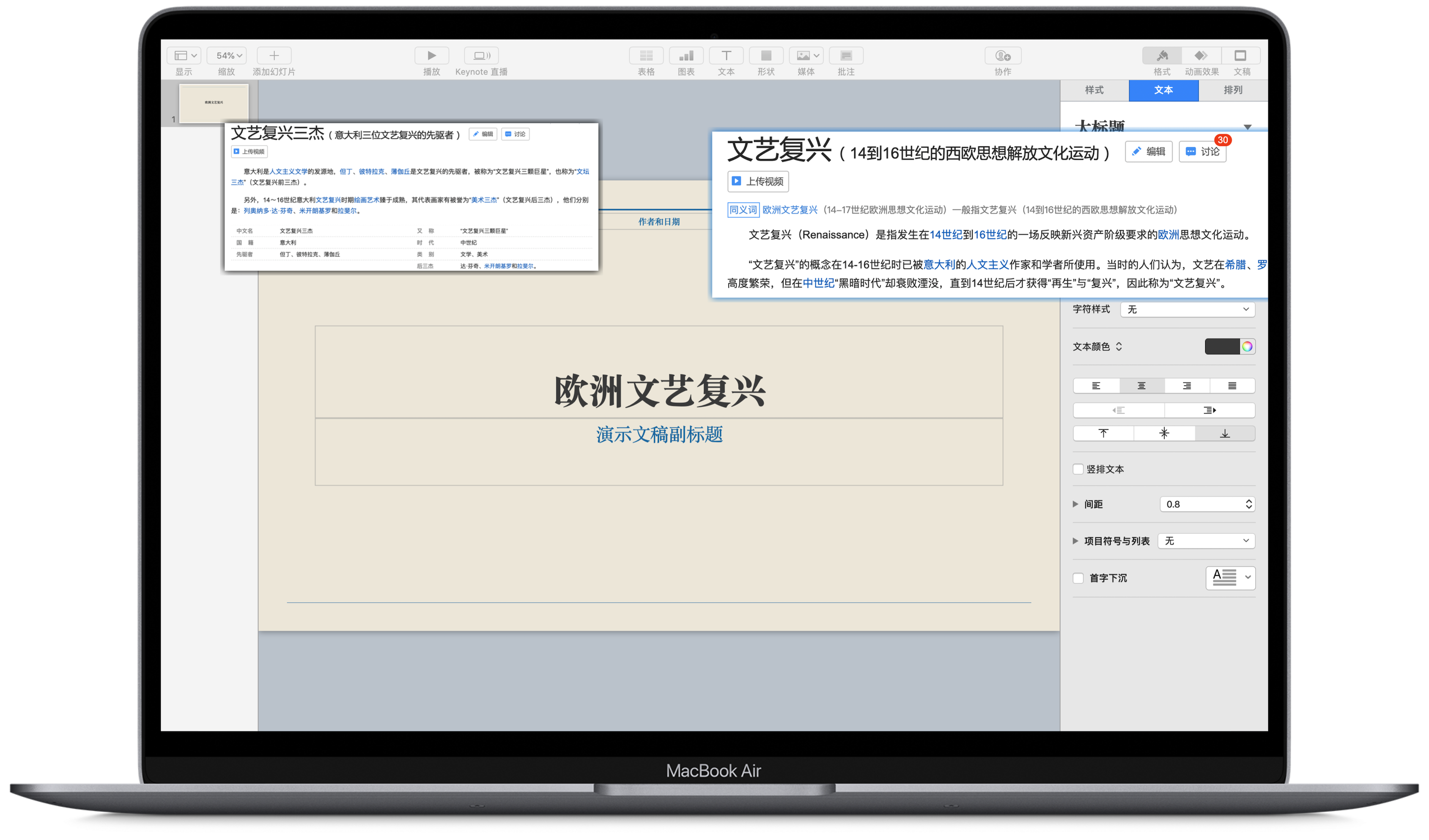Add a shape with the 形状 icon
The width and height of the screenshot is (1429, 840).
766,56
